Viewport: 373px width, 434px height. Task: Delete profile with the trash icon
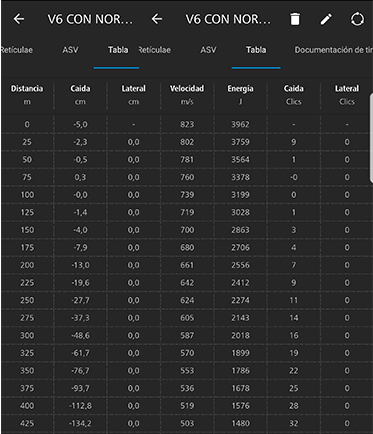[295, 19]
